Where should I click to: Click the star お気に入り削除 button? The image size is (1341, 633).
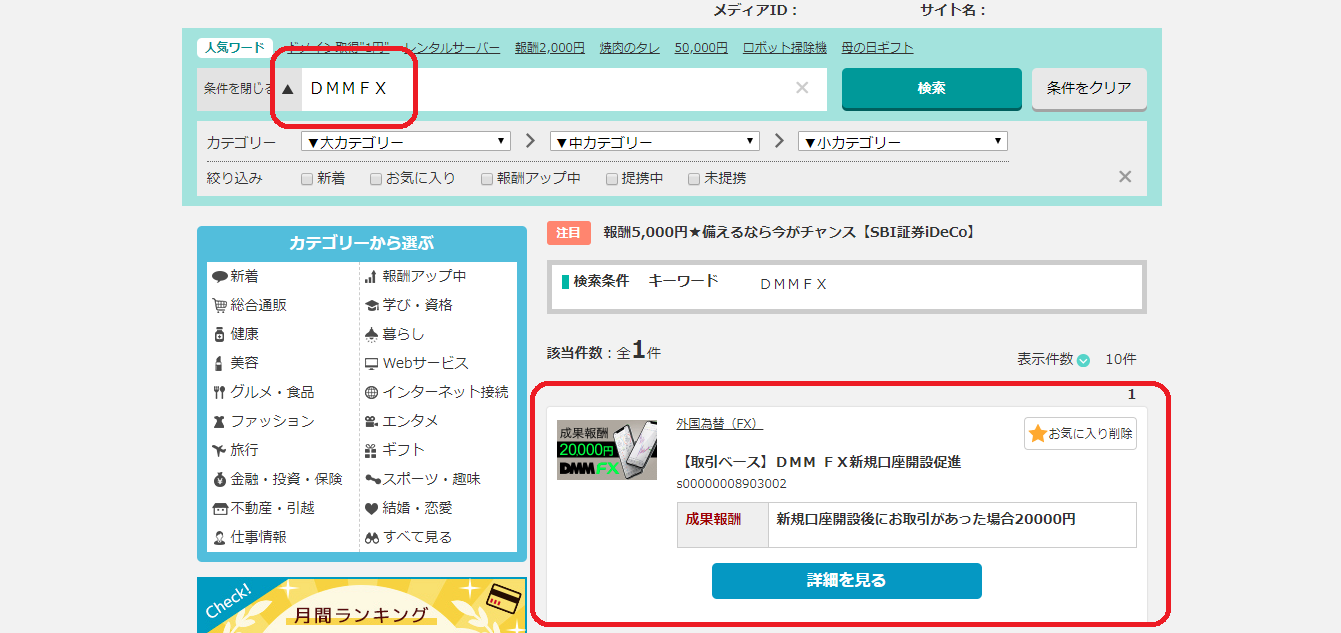[1080, 433]
